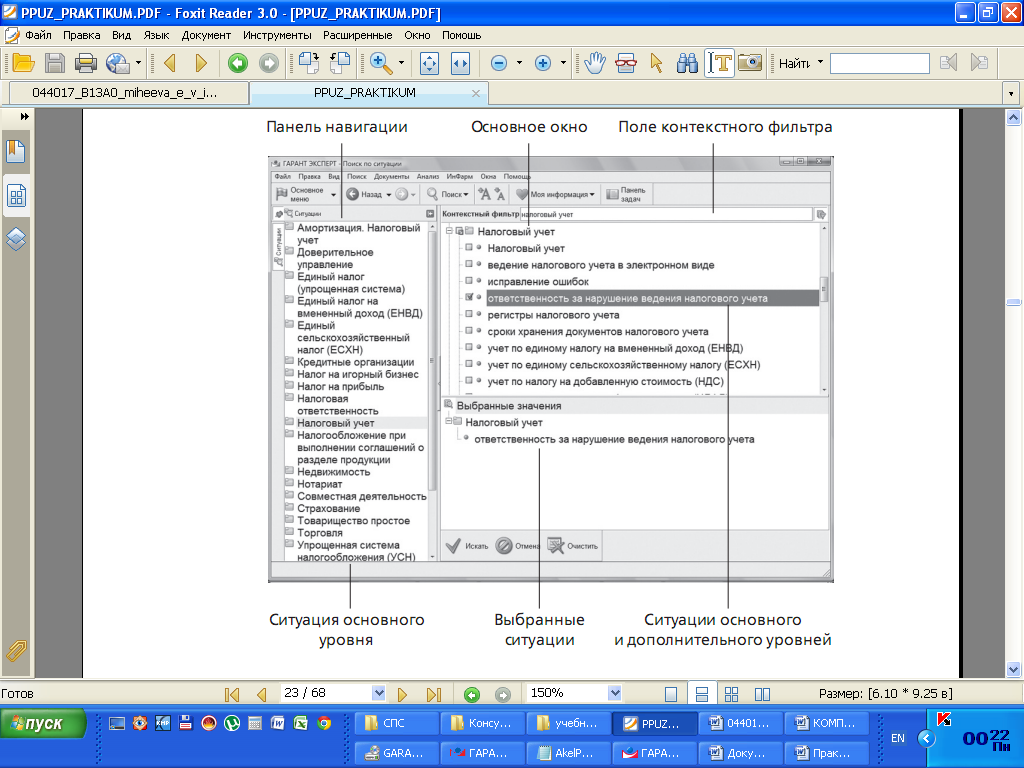Open the email icon dropdown arrow
This screenshot has width=1024, height=768.
(138, 63)
